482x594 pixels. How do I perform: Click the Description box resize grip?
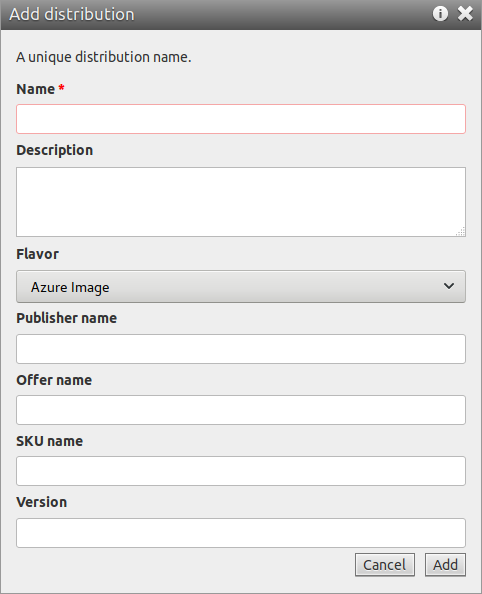[x=460, y=231]
